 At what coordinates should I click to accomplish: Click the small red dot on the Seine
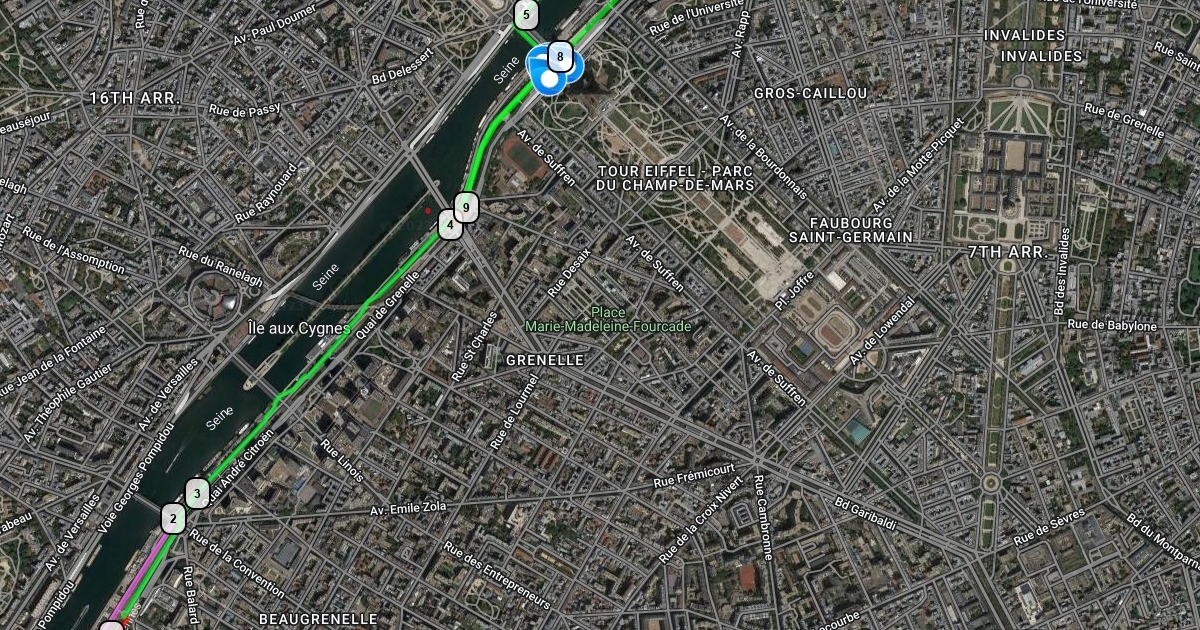click(x=428, y=211)
